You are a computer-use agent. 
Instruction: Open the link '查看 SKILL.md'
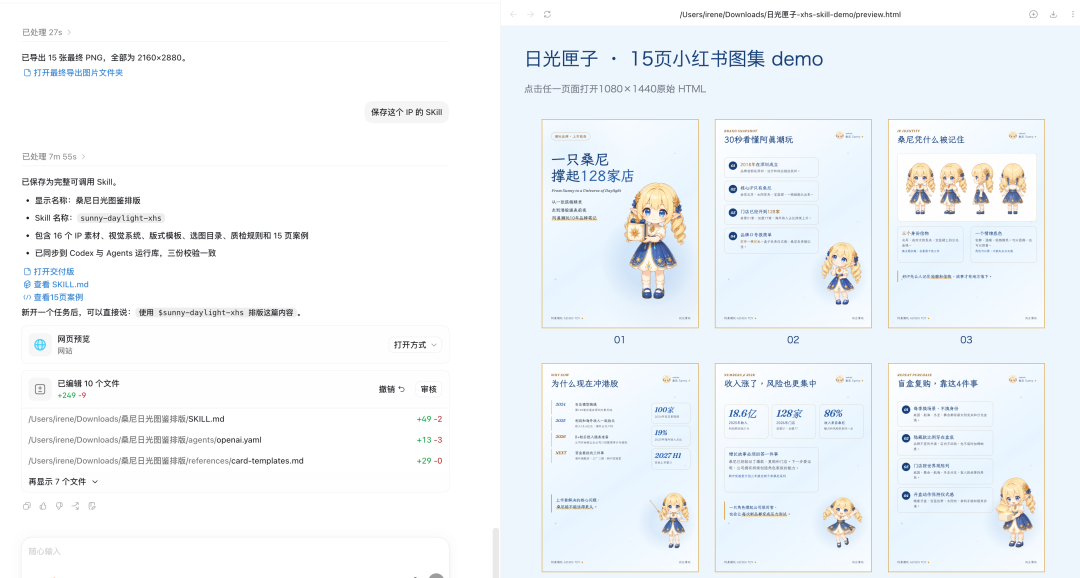[56, 285]
